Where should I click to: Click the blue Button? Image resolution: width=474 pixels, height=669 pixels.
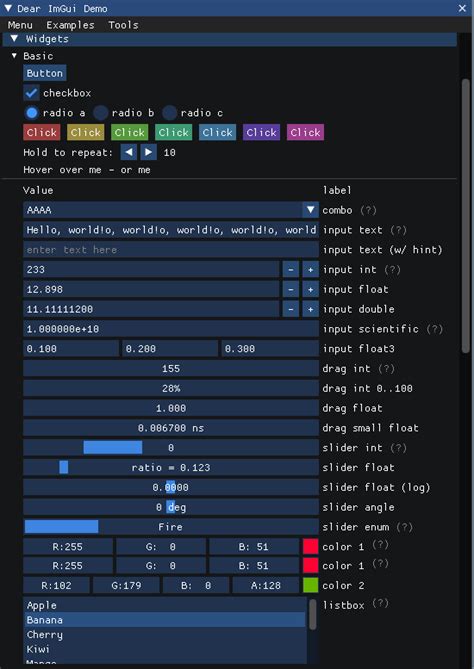tap(44, 73)
